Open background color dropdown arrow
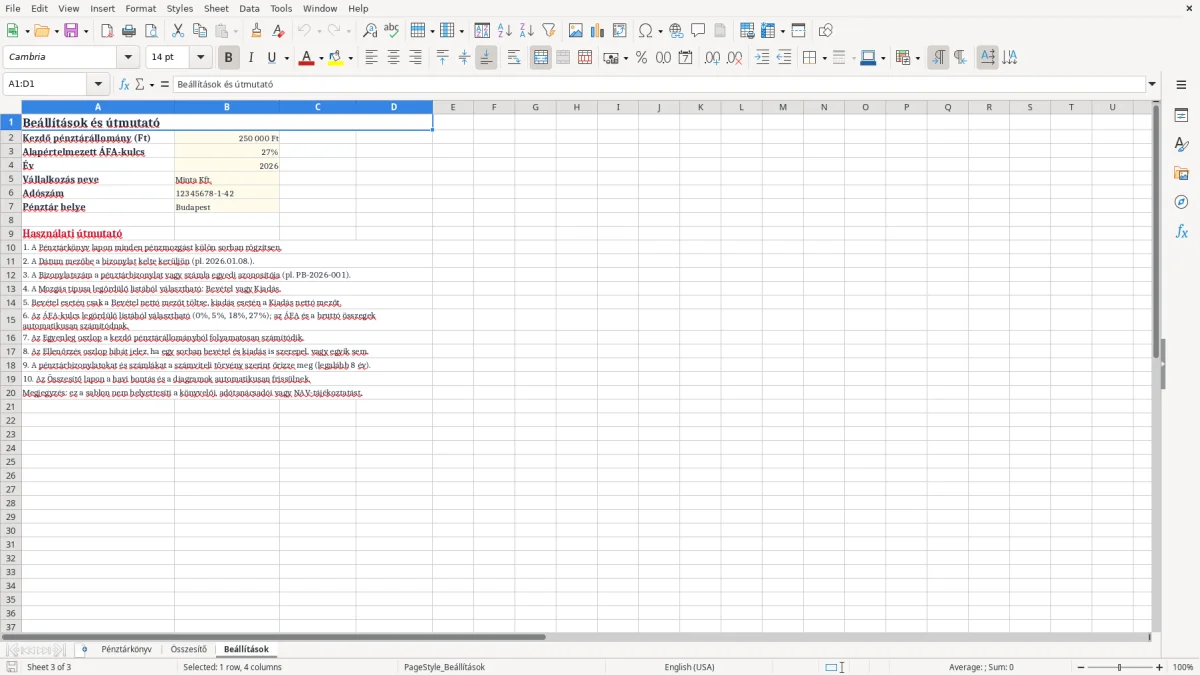 click(x=350, y=58)
